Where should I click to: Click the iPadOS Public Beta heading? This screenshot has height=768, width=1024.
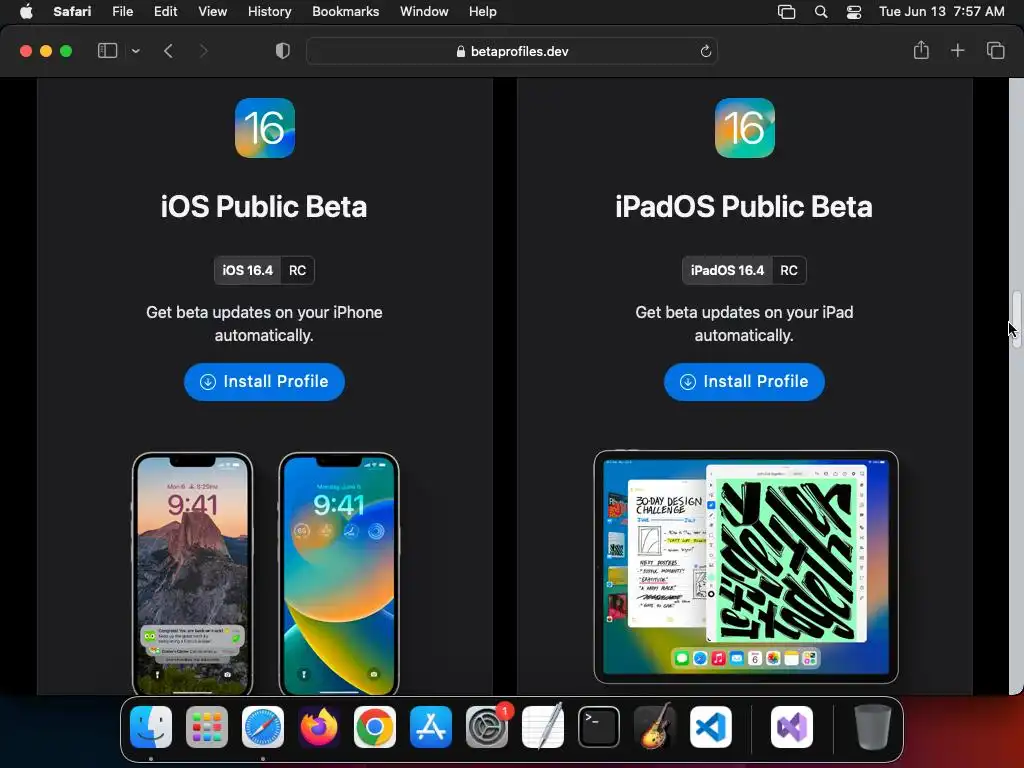(x=744, y=206)
